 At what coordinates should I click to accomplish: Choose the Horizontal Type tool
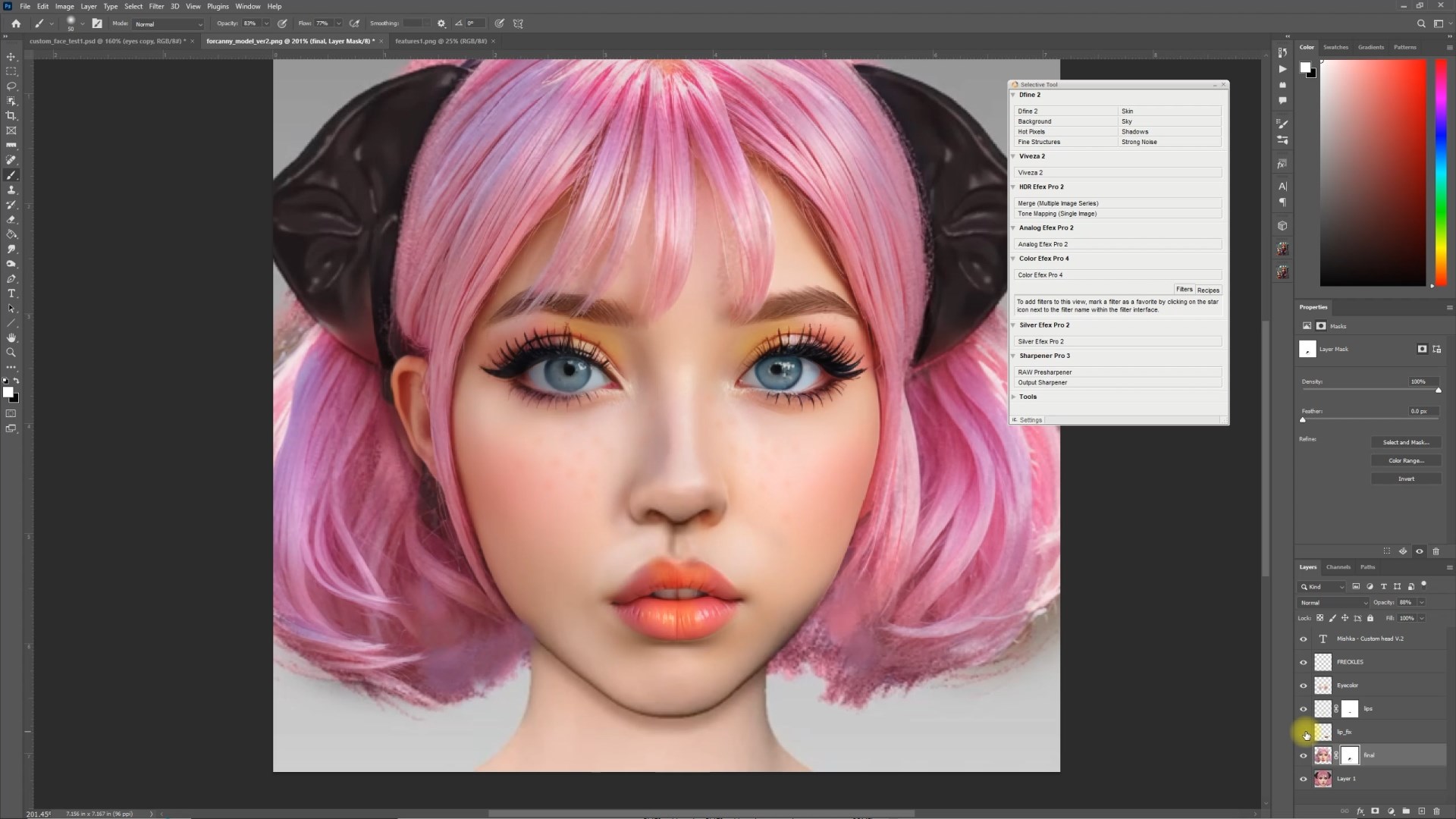(x=11, y=293)
